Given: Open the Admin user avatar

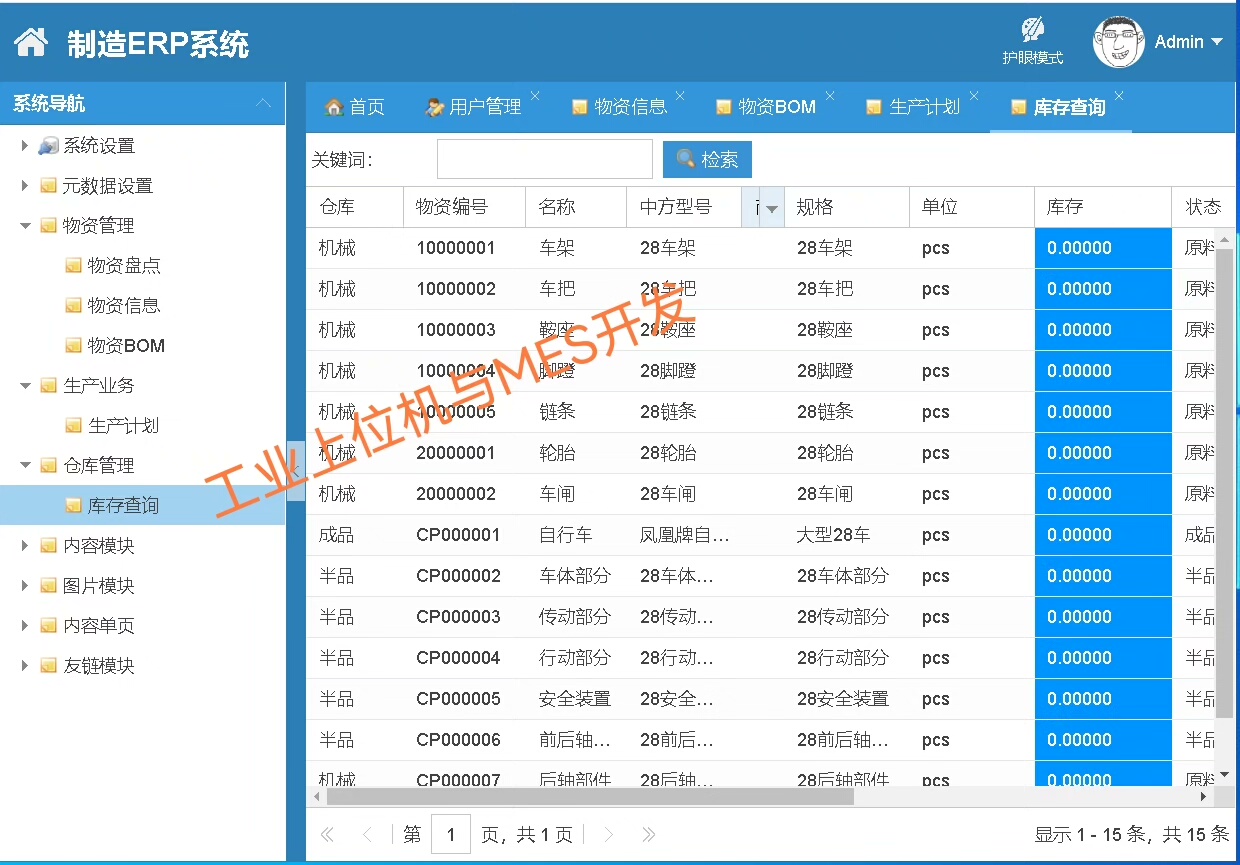Looking at the screenshot, I should tap(1118, 43).
